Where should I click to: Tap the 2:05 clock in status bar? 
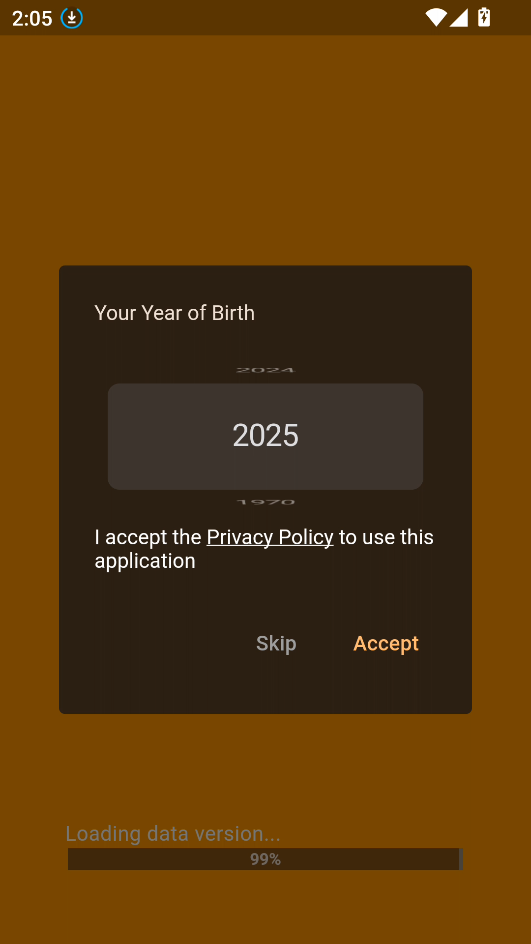coord(32,19)
